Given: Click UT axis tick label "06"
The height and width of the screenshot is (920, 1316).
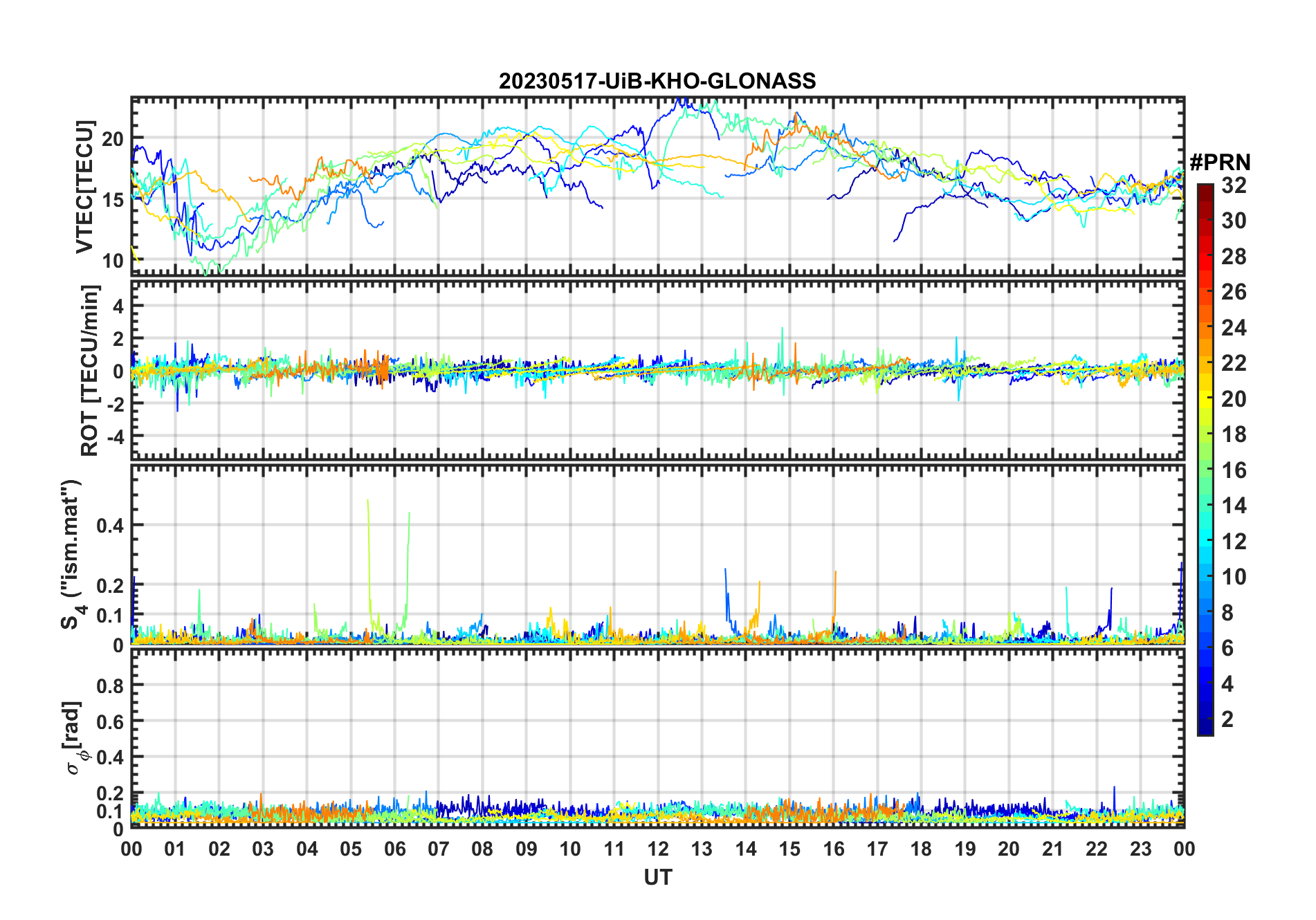Looking at the screenshot, I should coord(394,849).
